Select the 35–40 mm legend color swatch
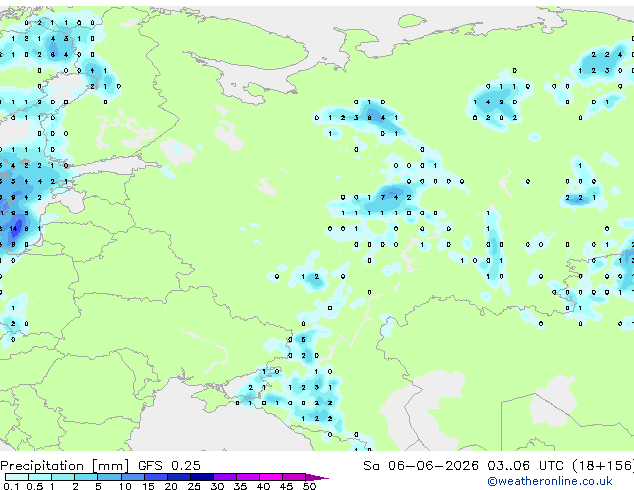This screenshot has width=634, height=490. click(248, 477)
